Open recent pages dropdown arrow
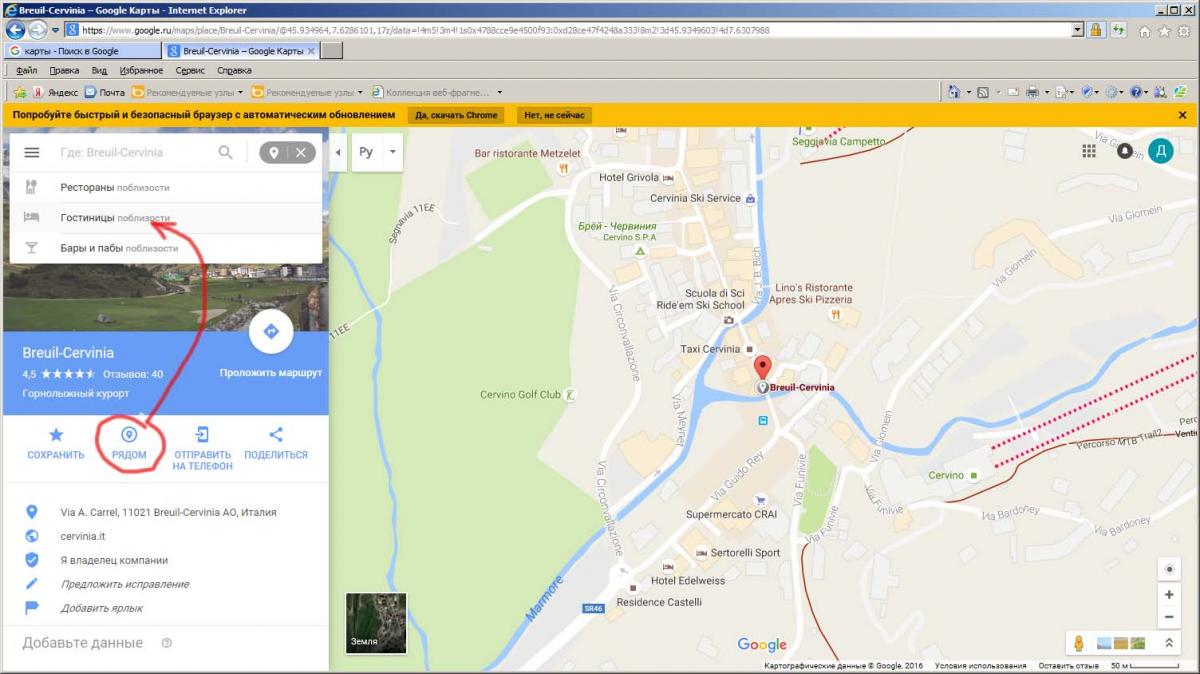 coord(55,30)
